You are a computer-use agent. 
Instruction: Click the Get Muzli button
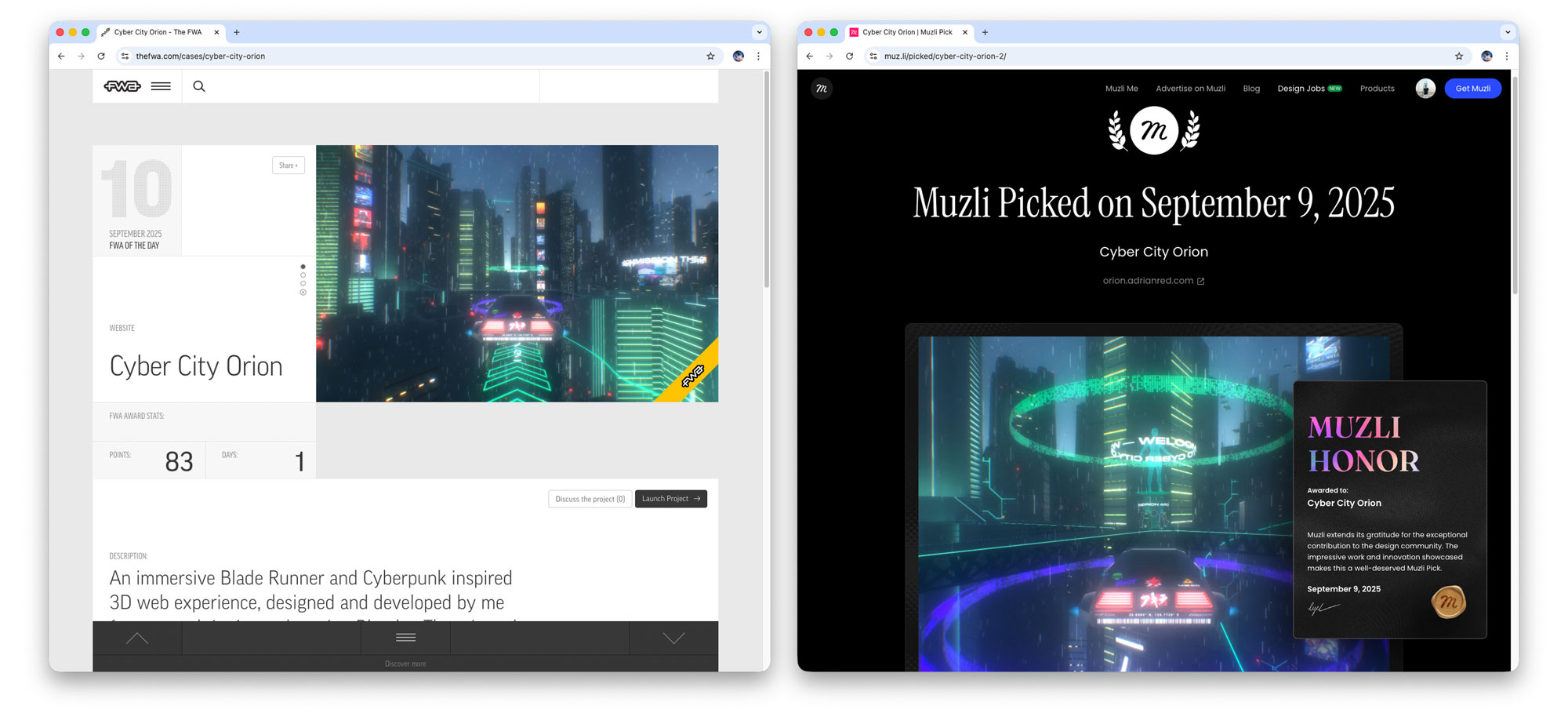click(x=1472, y=89)
